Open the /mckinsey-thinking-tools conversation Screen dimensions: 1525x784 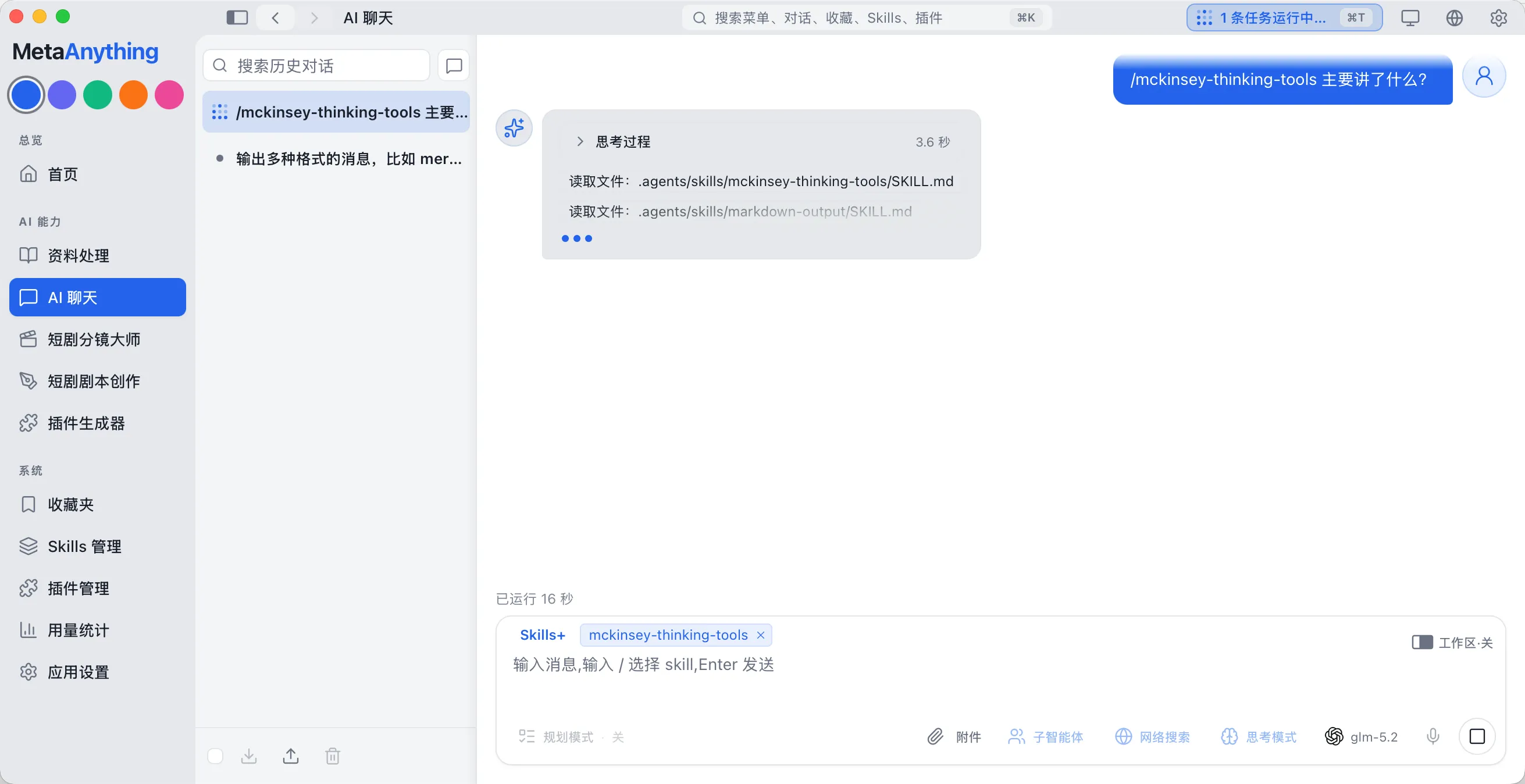(x=336, y=112)
